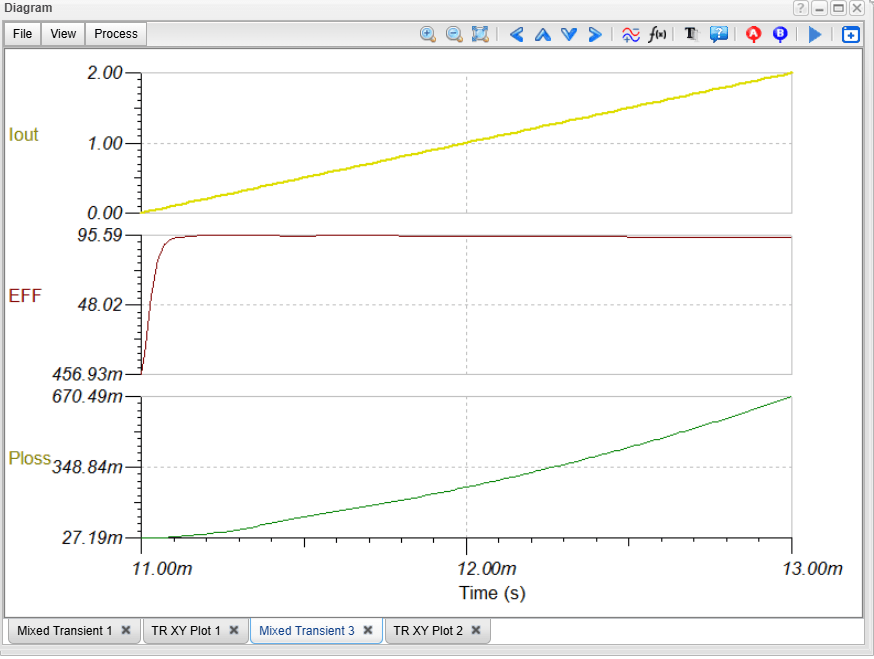This screenshot has width=874, height=659.
Task: Enable blue cursor B marker
Action: click(780, 34)
